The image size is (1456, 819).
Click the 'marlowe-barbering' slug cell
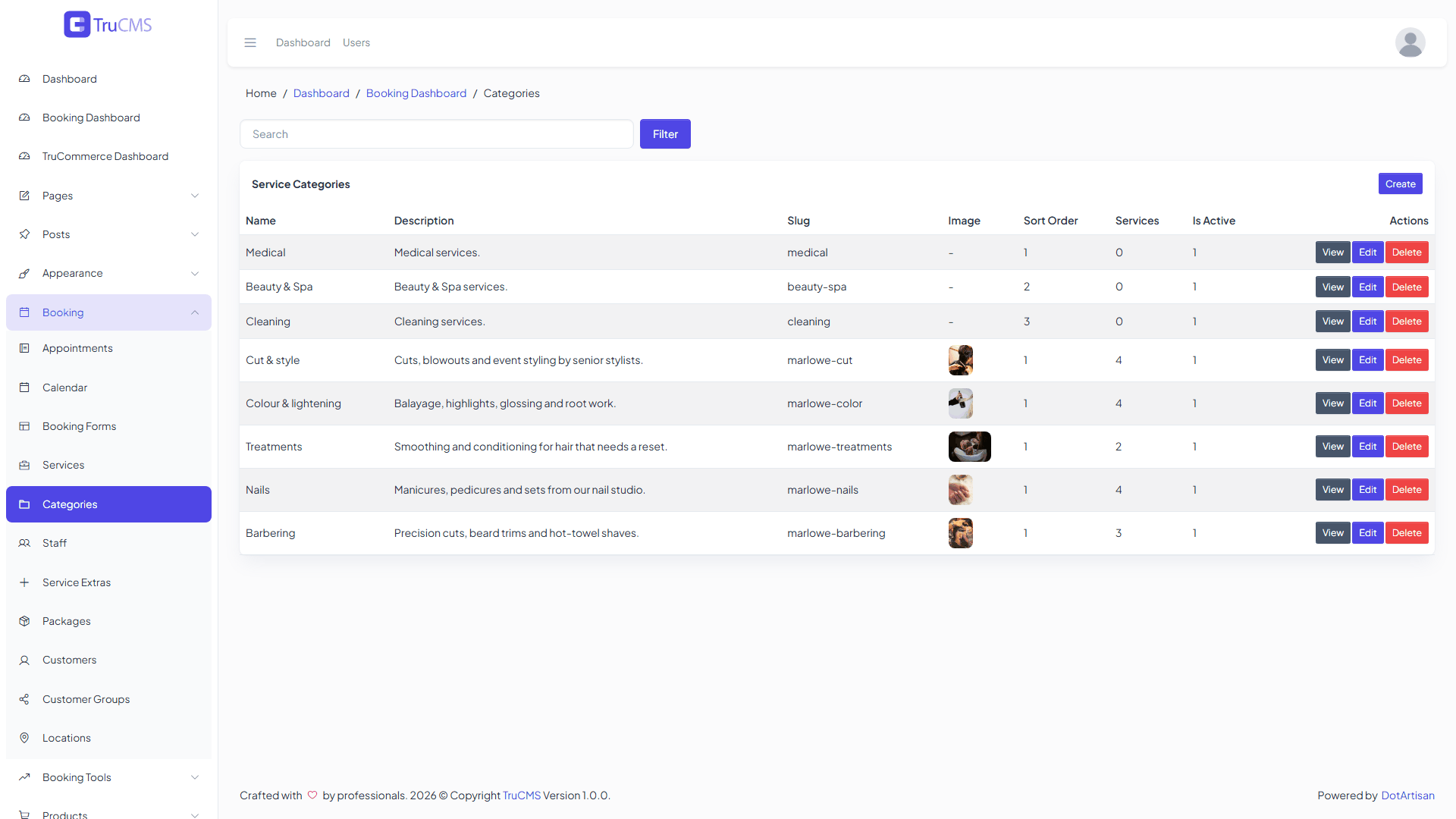836,533
